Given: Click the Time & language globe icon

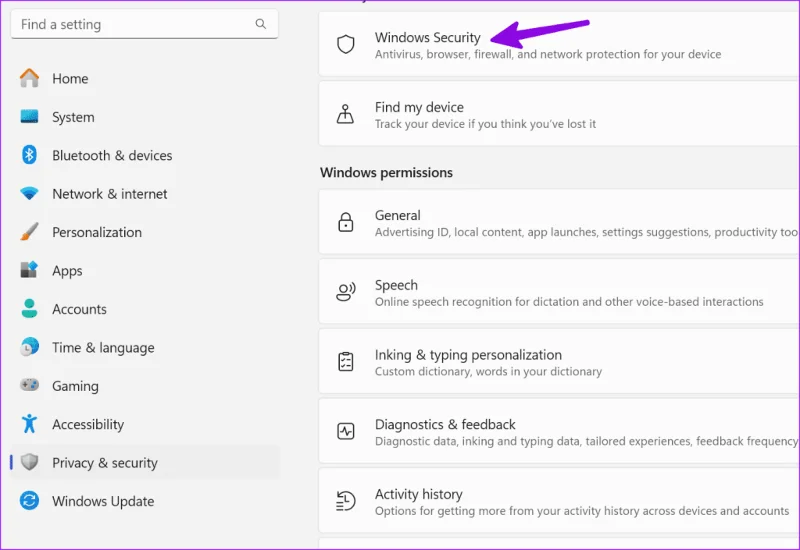Looking at the screenshot, I should coord(29,347).
